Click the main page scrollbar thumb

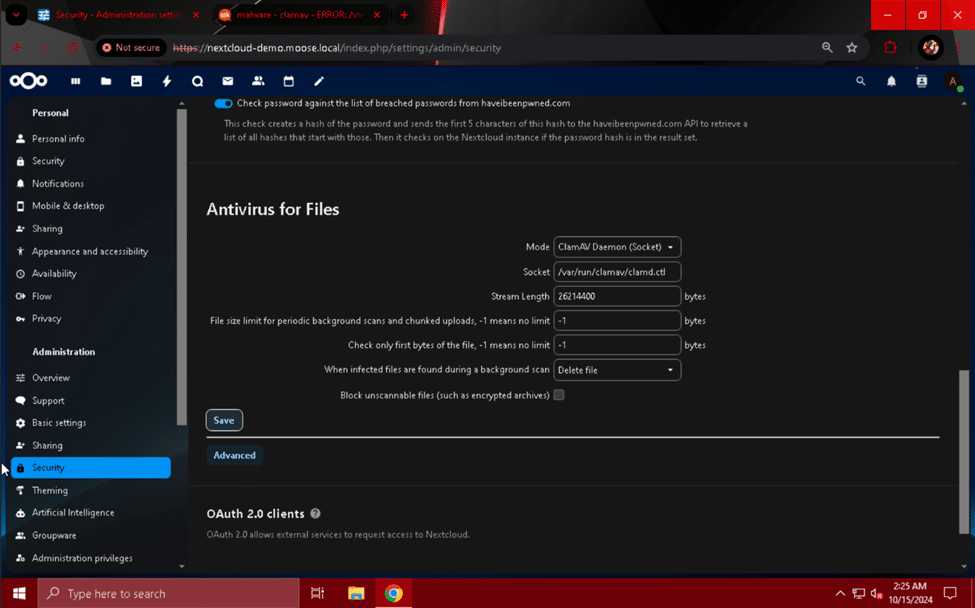pos(964,452)
